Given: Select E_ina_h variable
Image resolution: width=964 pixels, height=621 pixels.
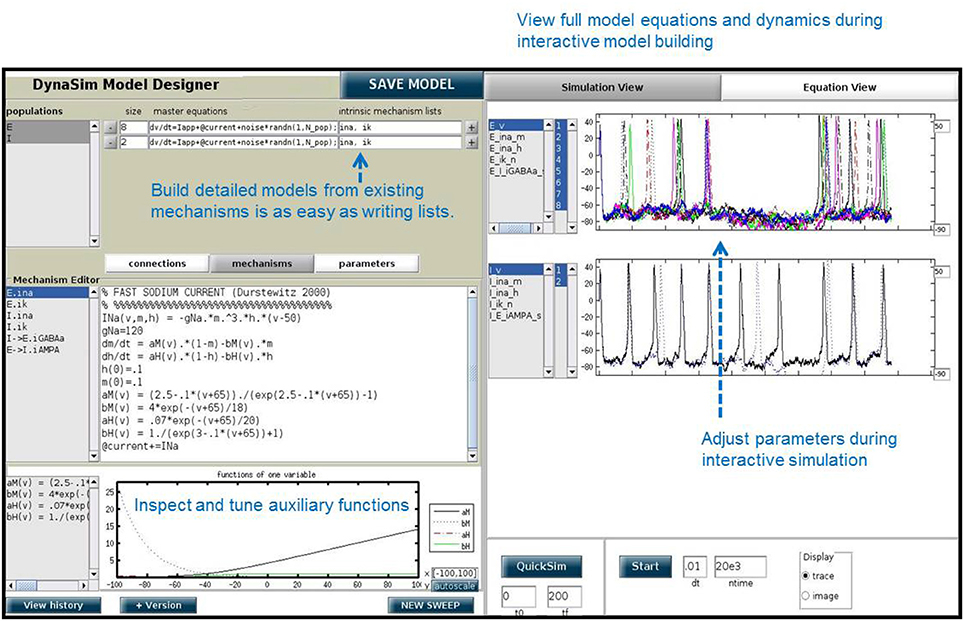Looking at the screenshot, I should [x=516, y=148].
